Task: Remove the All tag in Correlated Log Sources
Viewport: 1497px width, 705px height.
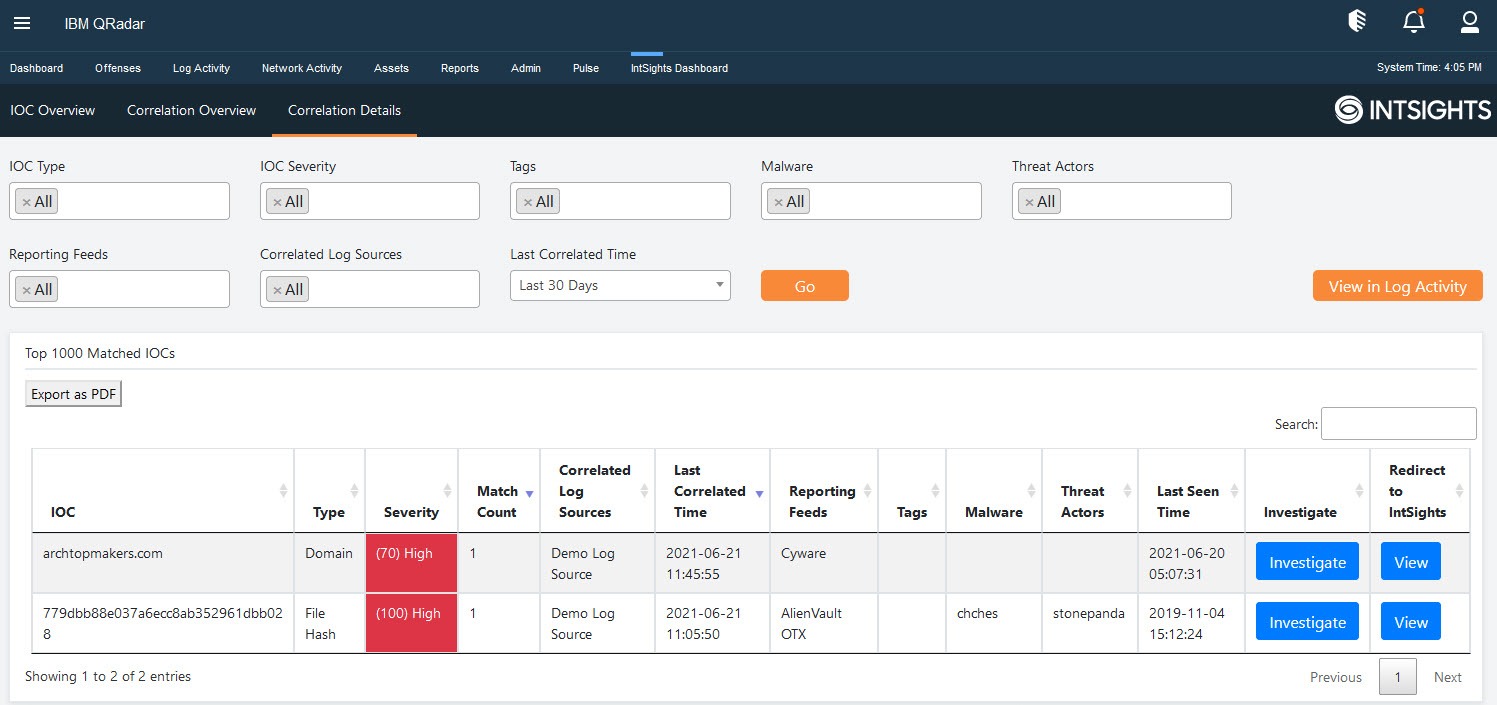Action: point(277,290)
